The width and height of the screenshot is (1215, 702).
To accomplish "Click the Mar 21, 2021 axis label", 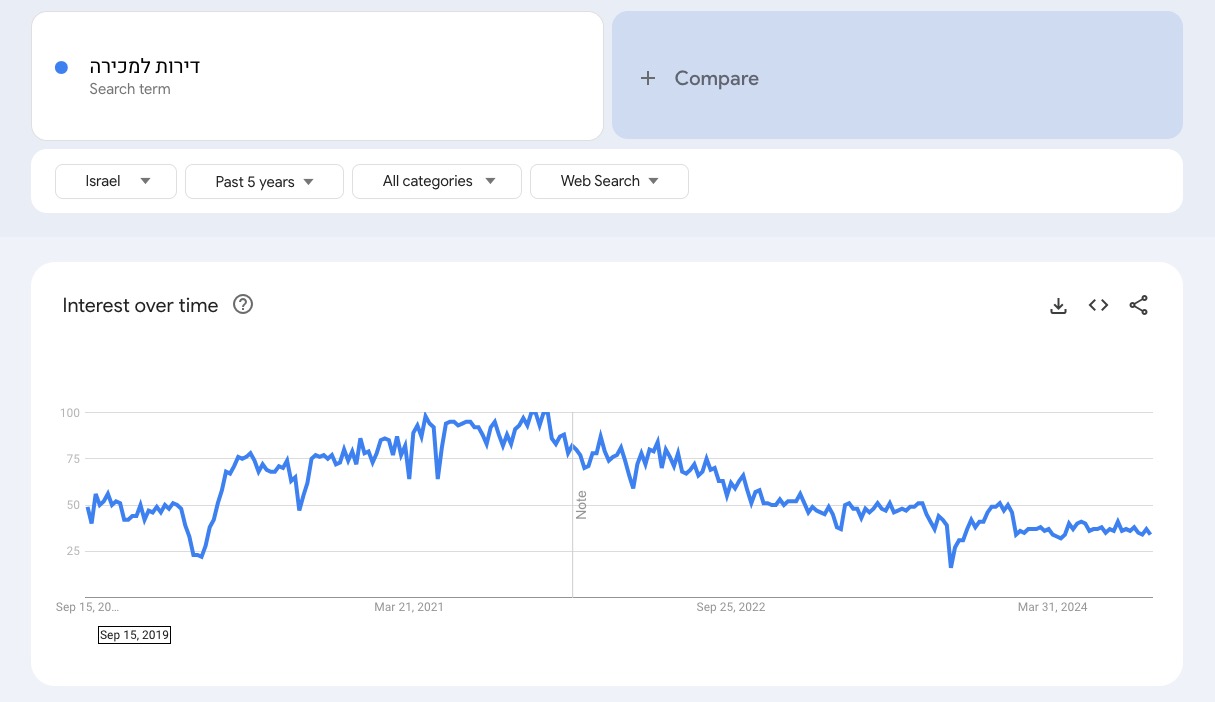I will point(409,607).
